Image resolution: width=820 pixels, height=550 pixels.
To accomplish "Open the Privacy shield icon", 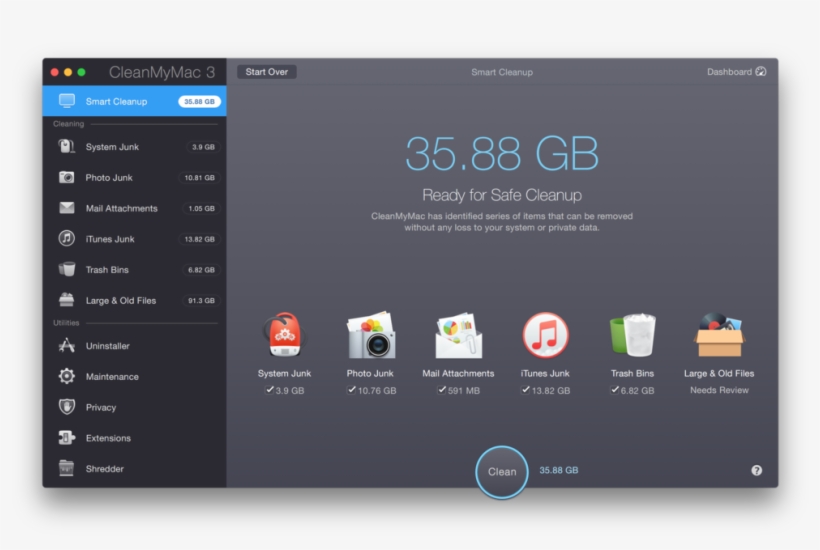I will coord(66,407).
